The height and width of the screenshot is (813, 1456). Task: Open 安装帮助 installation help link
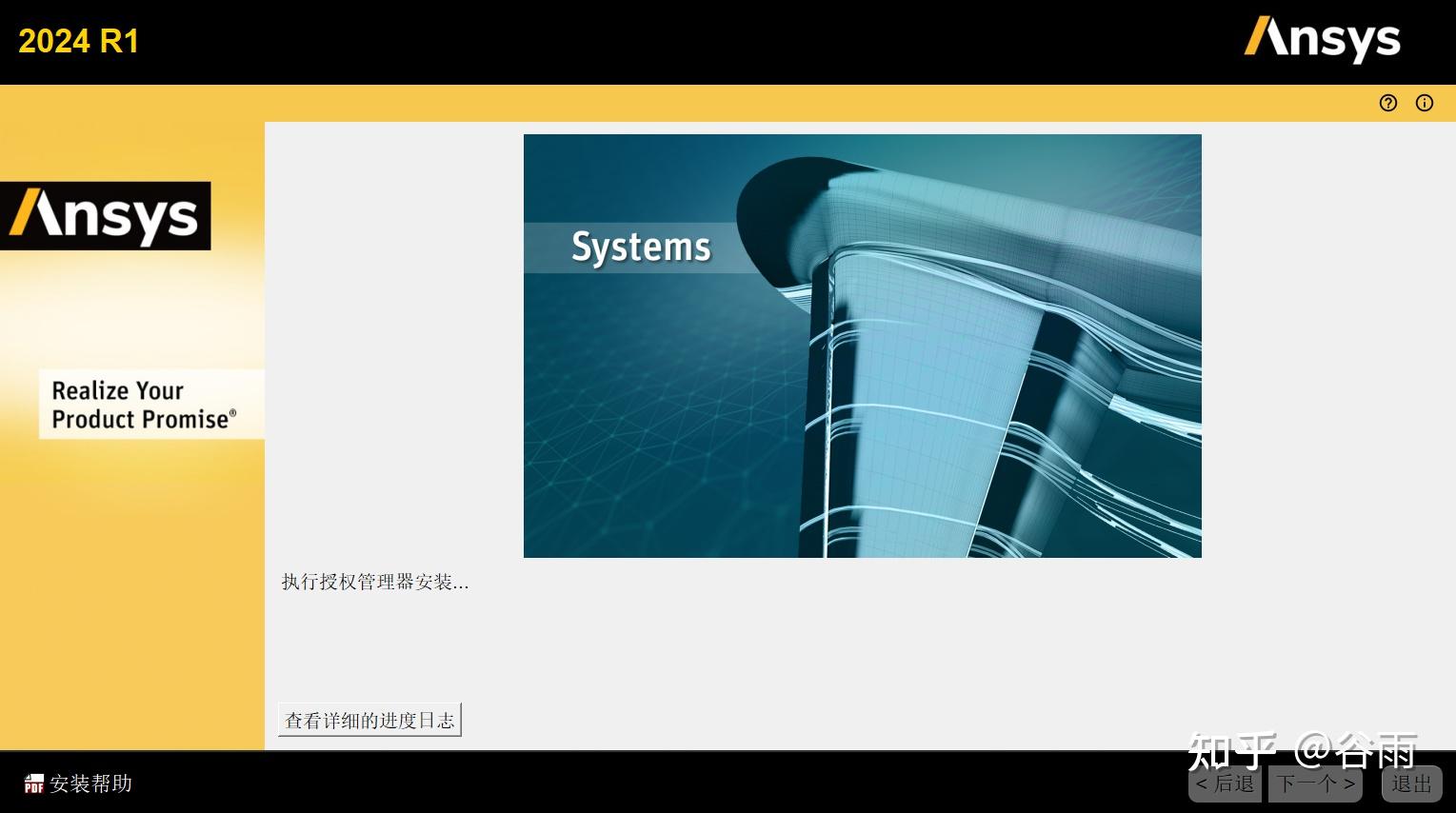click(x=91, y=783)
